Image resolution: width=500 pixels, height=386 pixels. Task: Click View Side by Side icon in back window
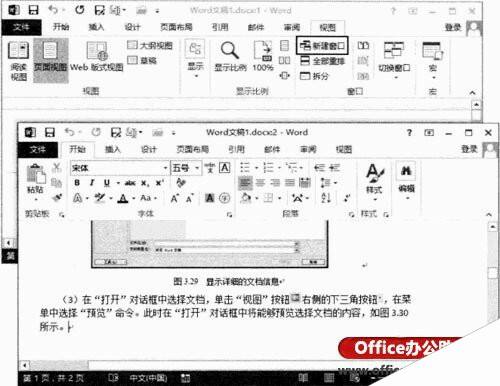363,45
